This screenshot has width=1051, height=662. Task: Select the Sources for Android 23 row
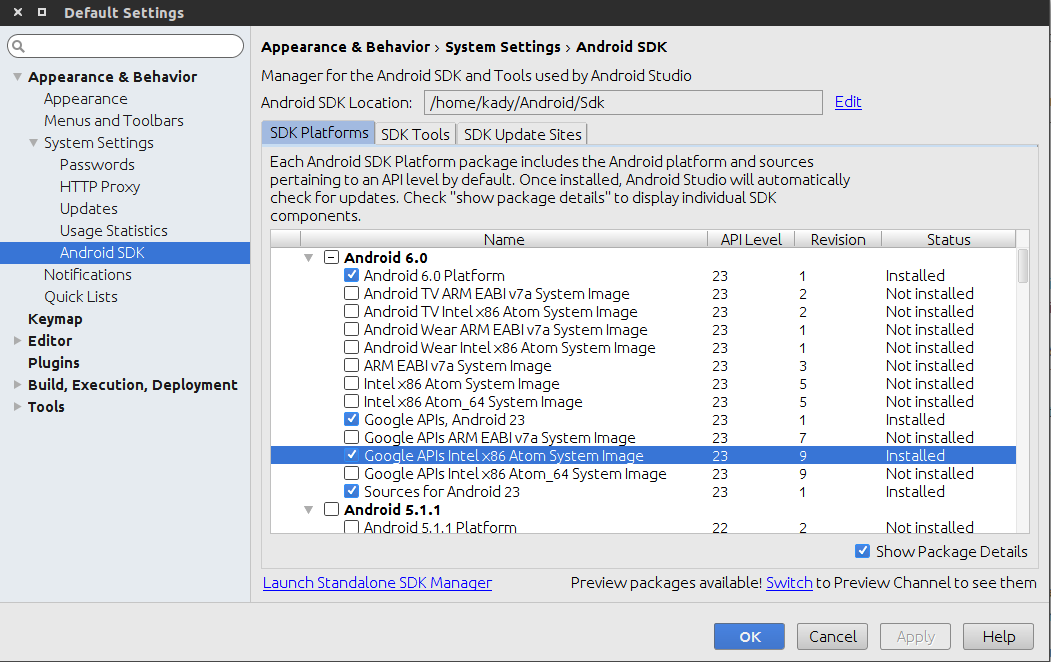643,491
